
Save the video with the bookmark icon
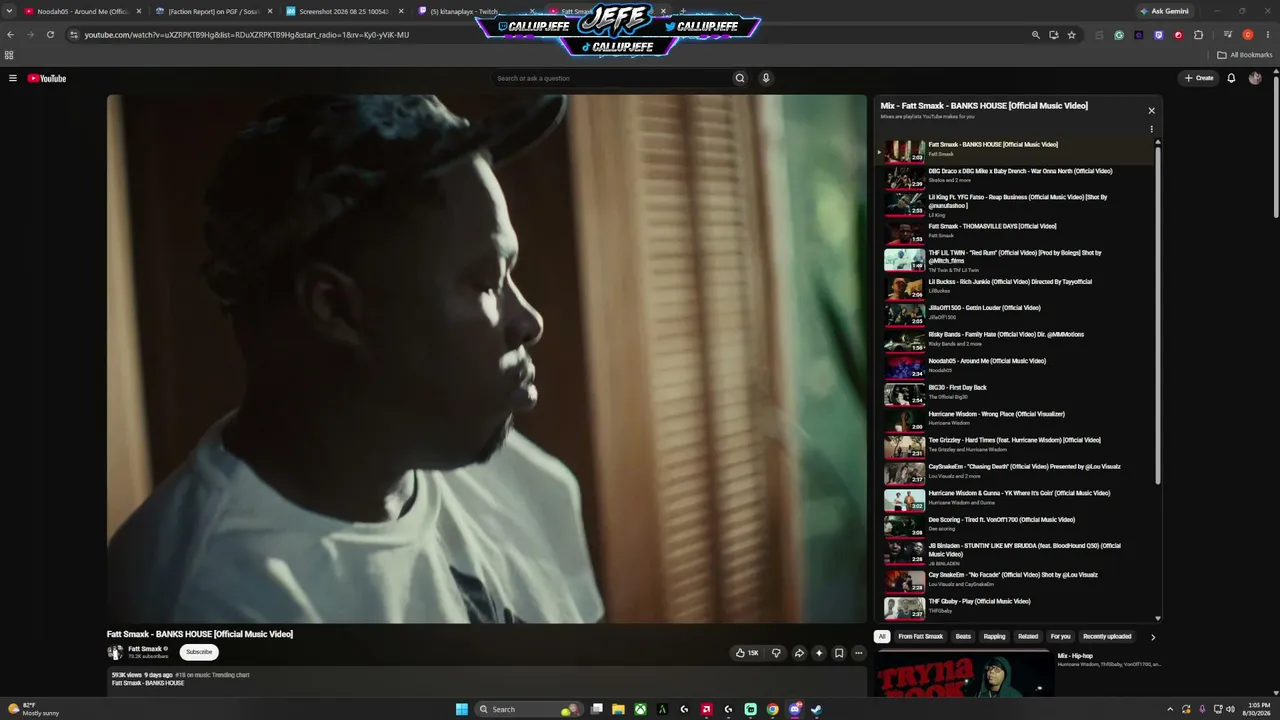(839, 653)
